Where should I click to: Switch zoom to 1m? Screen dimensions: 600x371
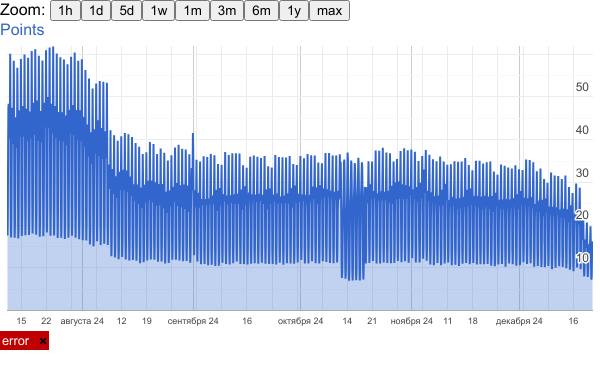point(192,10)
